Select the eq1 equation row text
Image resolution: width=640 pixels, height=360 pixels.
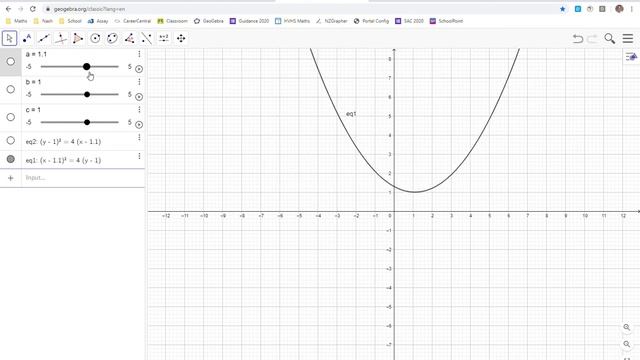63,160
